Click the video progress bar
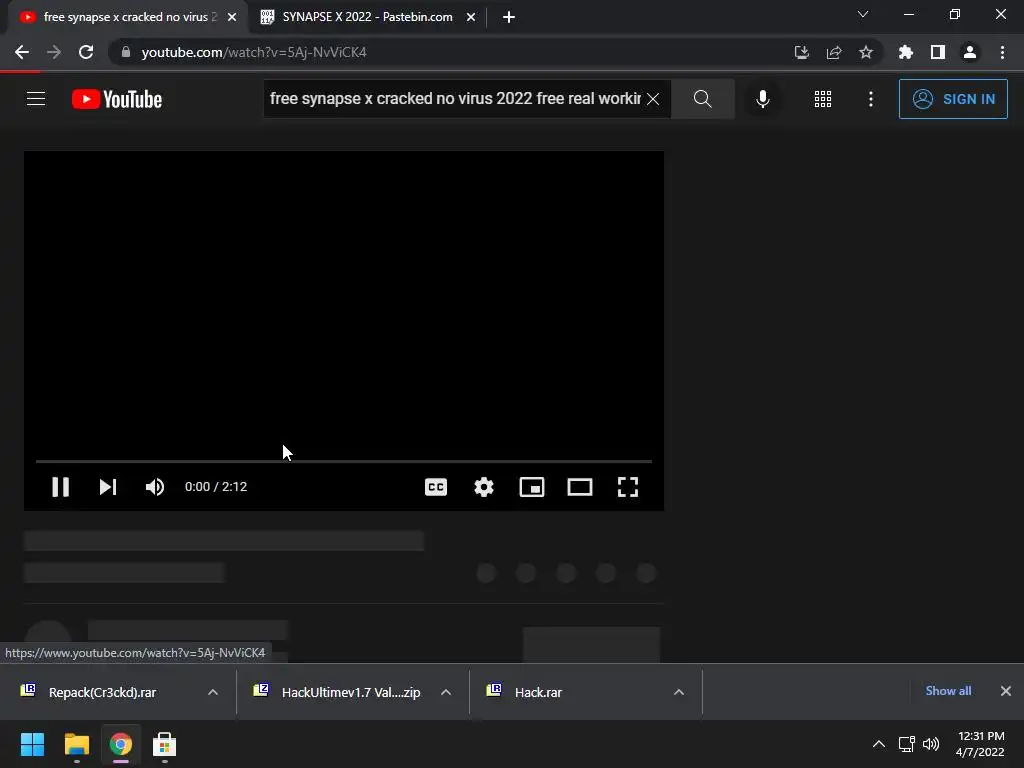 pos(344,461)
